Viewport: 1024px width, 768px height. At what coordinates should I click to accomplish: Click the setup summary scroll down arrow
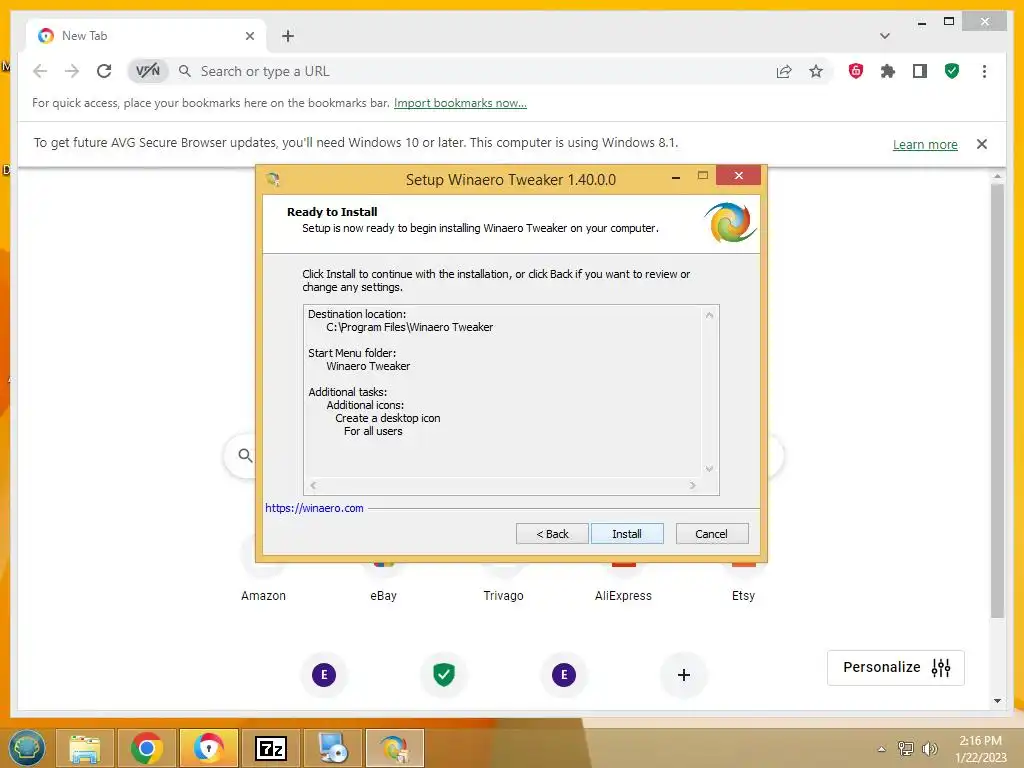tap(709, 468)
